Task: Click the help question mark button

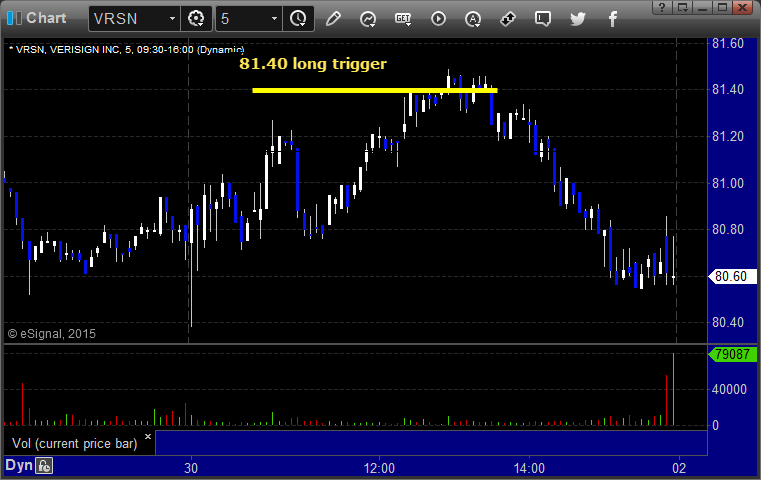Action: [662, 7]
